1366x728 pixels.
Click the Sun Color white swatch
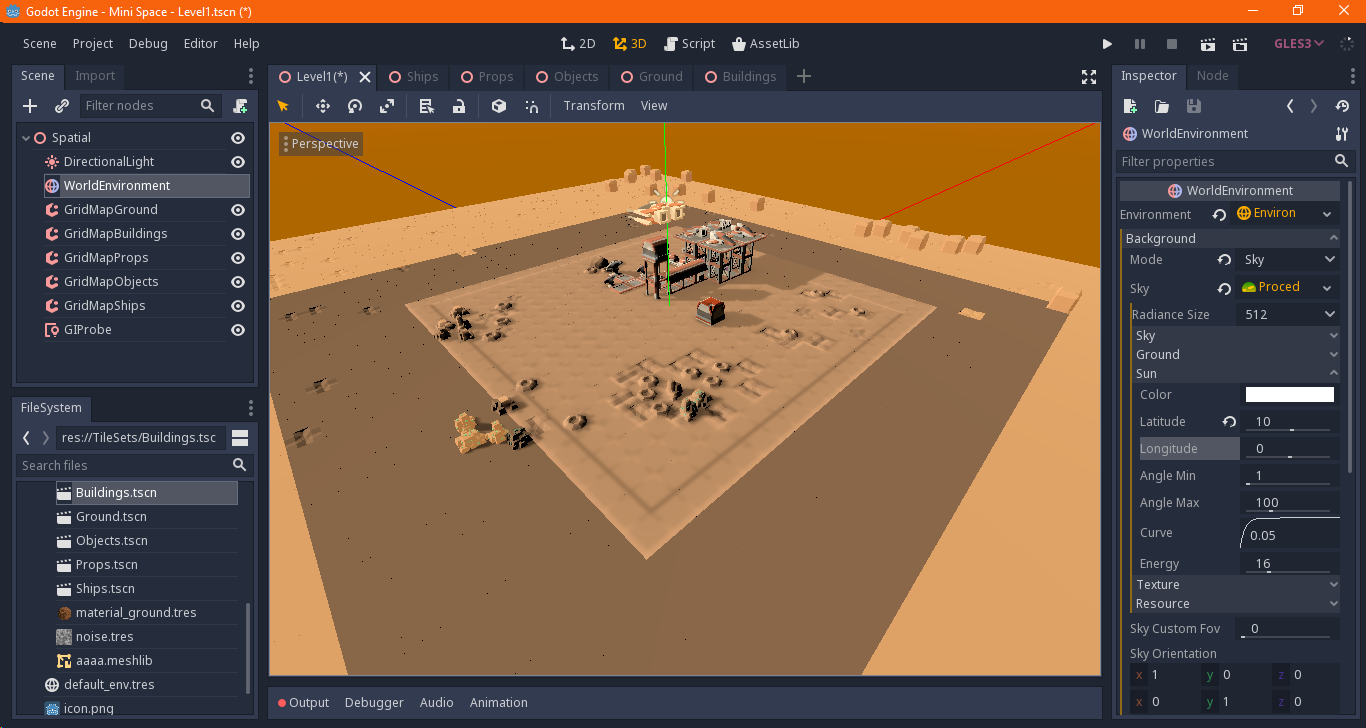(x=1289, y=394)
